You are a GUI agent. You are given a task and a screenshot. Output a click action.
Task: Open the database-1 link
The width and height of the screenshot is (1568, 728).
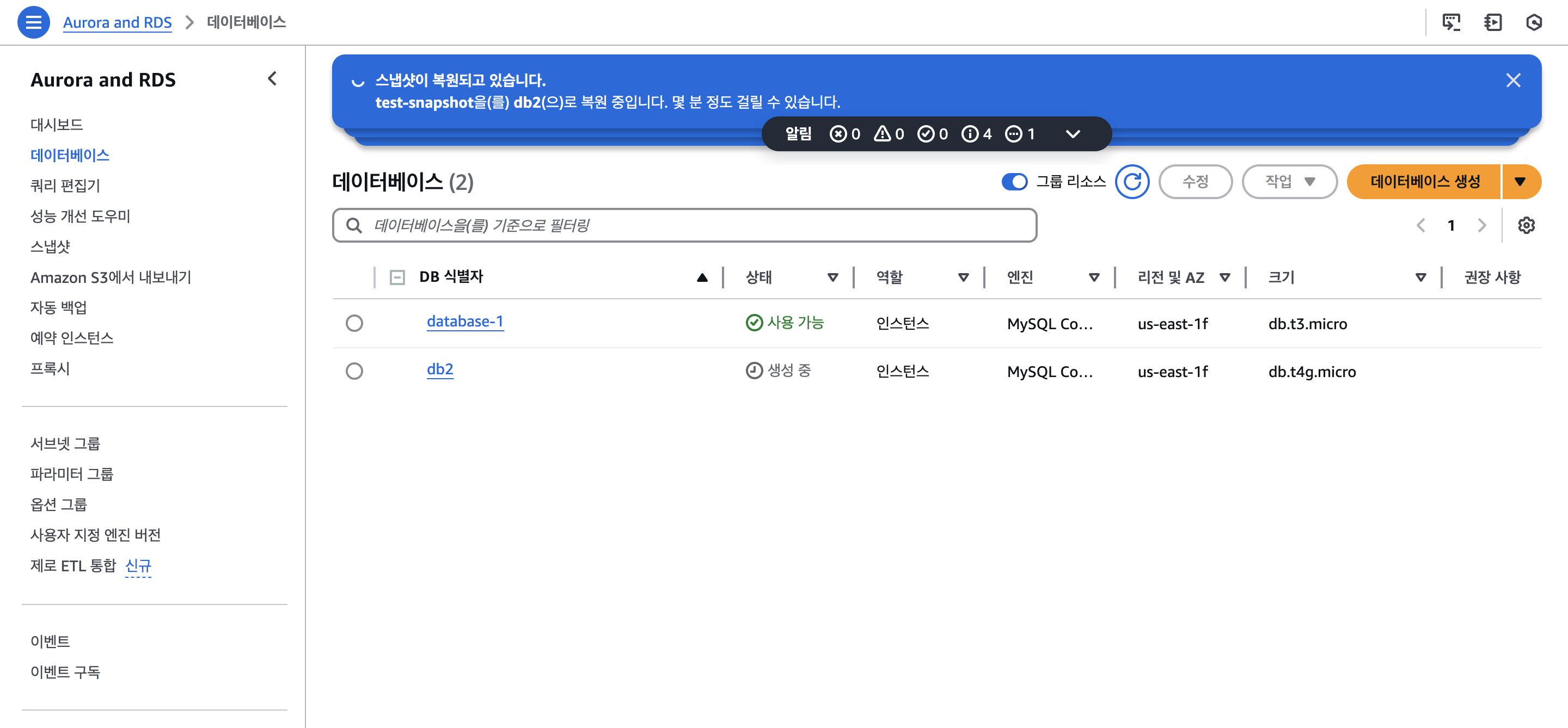[464, 322]
